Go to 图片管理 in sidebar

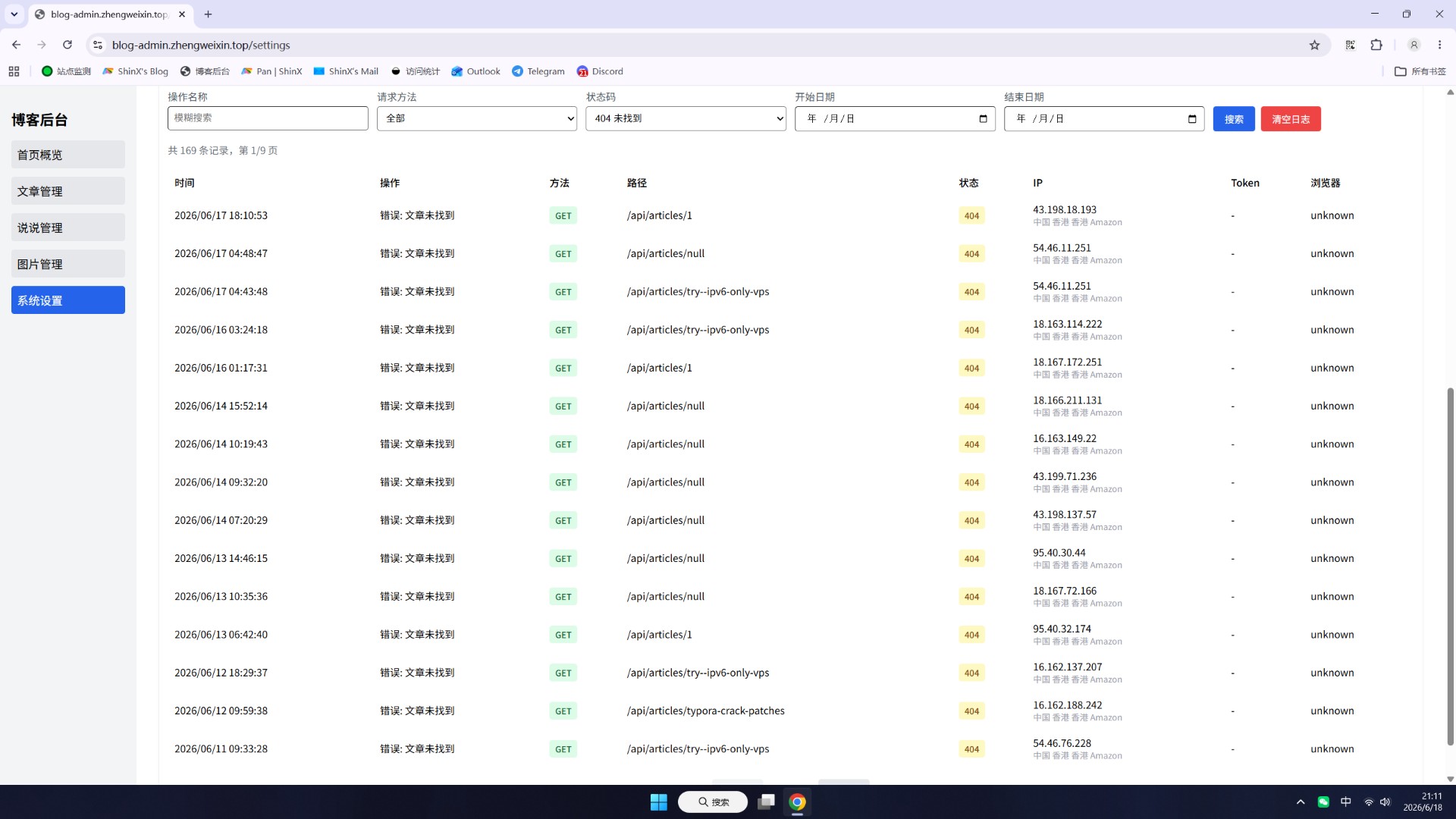point(68,264)
